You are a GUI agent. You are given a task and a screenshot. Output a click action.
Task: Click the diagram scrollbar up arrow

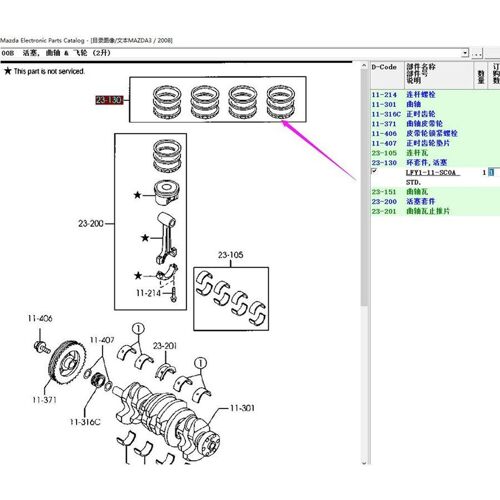(x=364, y=66)
